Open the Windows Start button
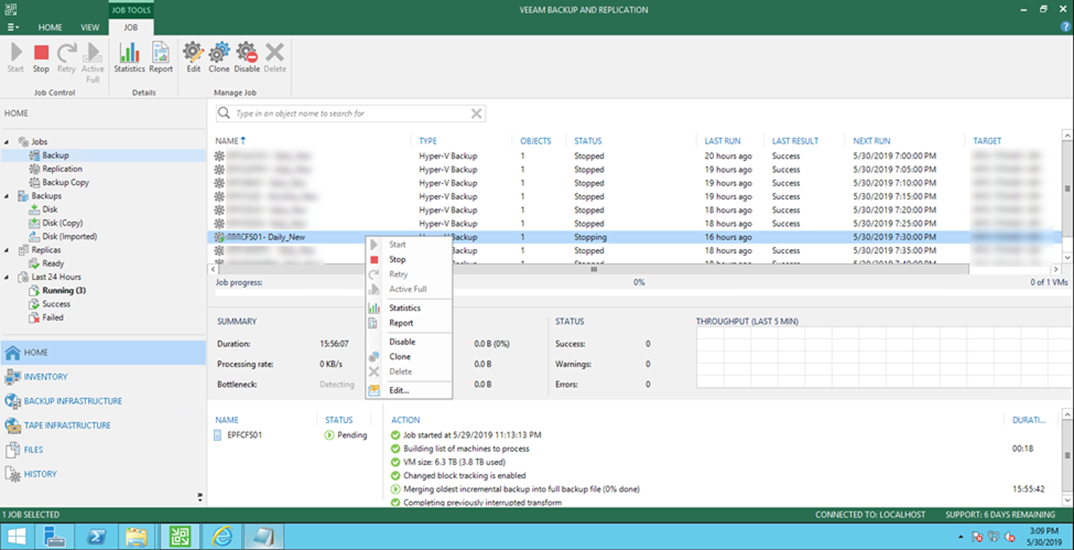Image resolution: width=1074 pixels, height=550 pixels. (x=16, y=536)
